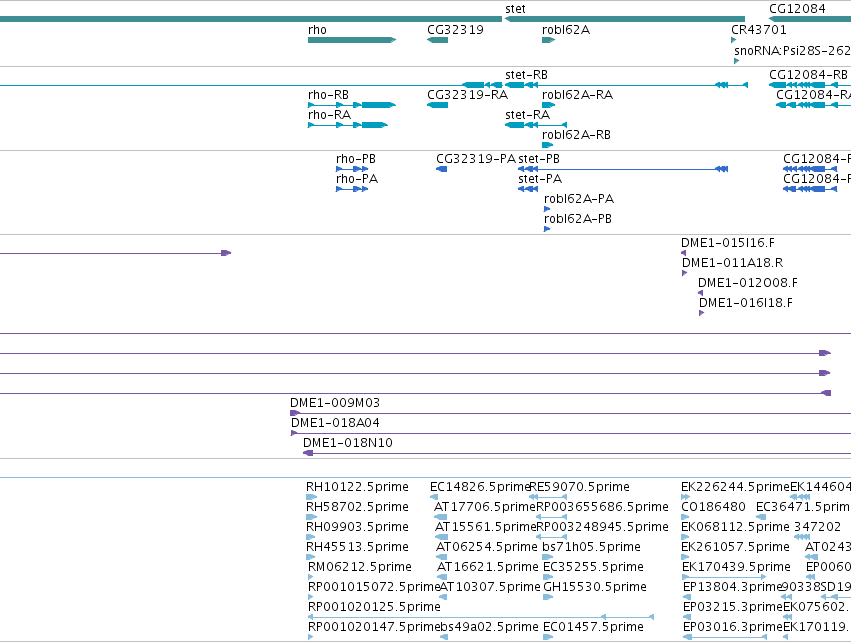Select EST RH58702.5prime
The height and width of the screenshot is (642, 851).
[357, 507]
